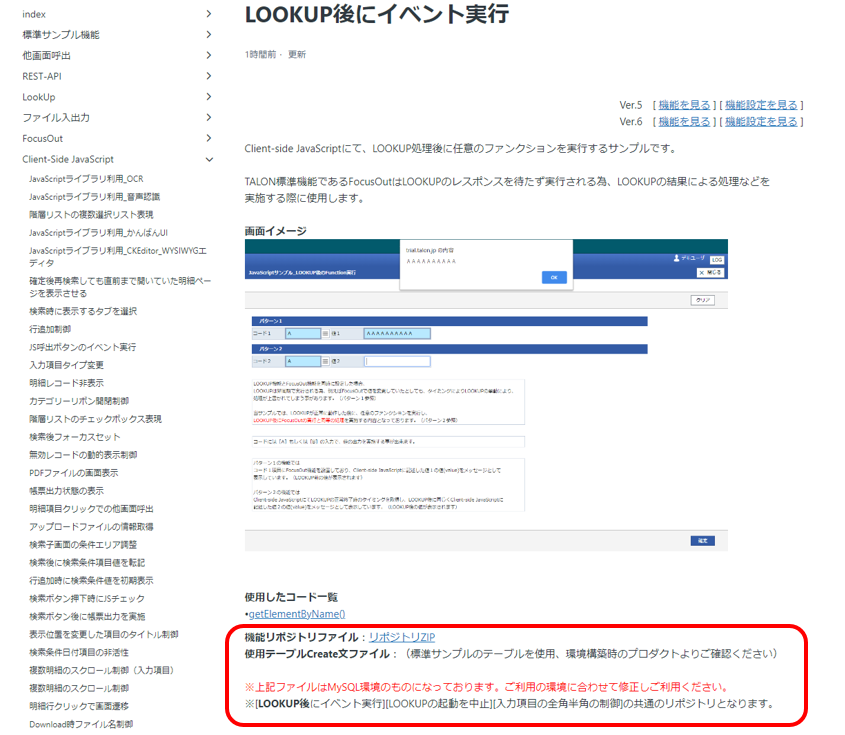Click the page title LOOKUP後にイベント実行

point(376,15)
